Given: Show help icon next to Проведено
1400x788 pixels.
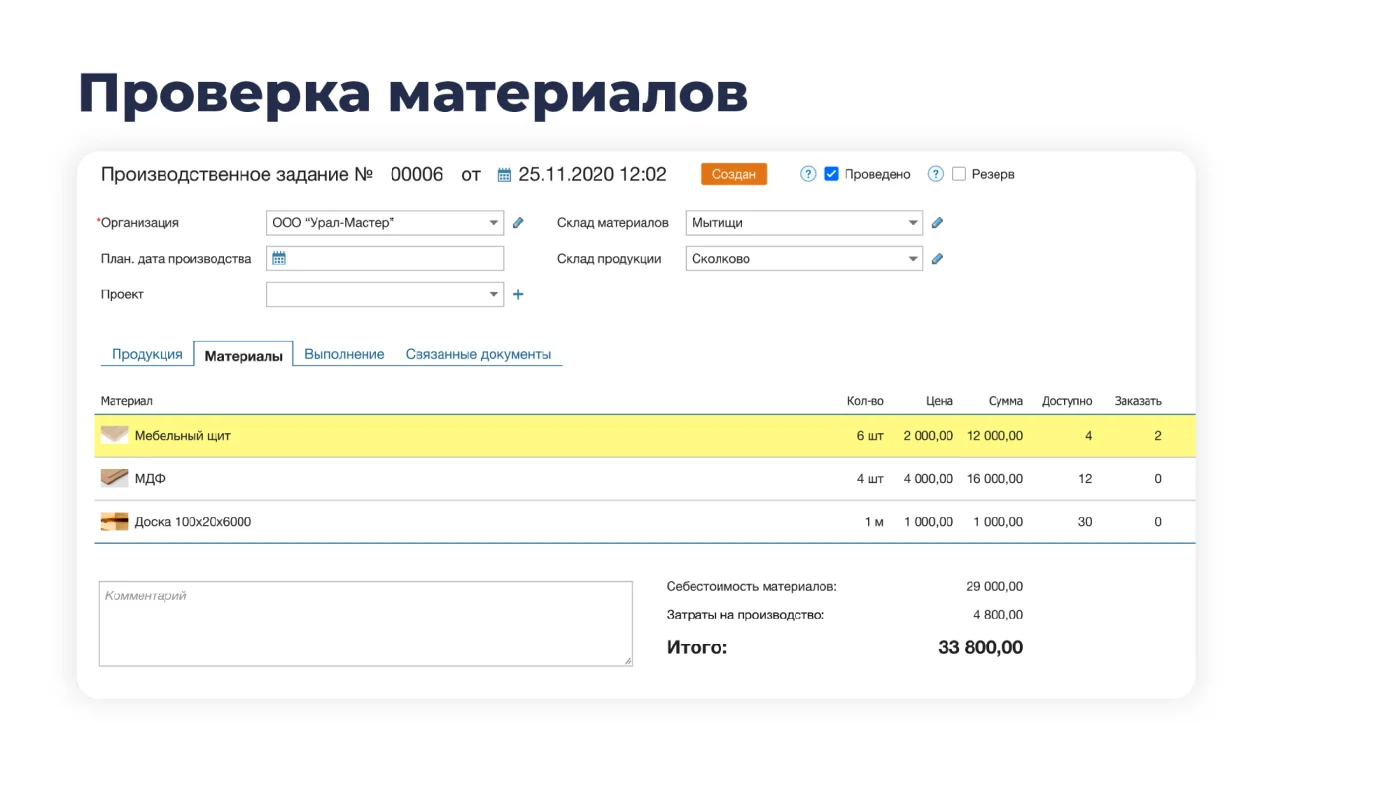Looking at the screenshot, I should [x=809, y=174].
